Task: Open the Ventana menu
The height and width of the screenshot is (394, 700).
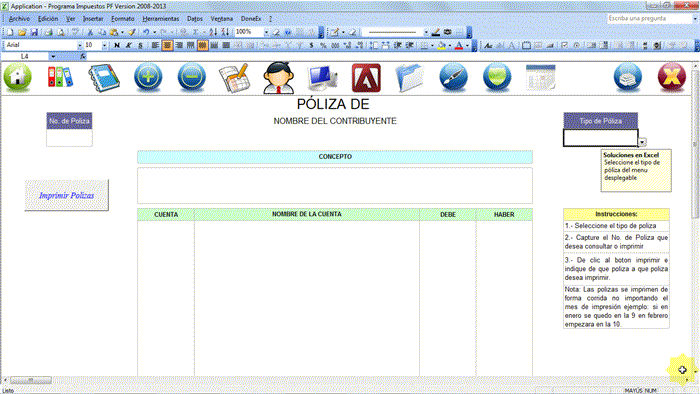Action: pos(221,19)
